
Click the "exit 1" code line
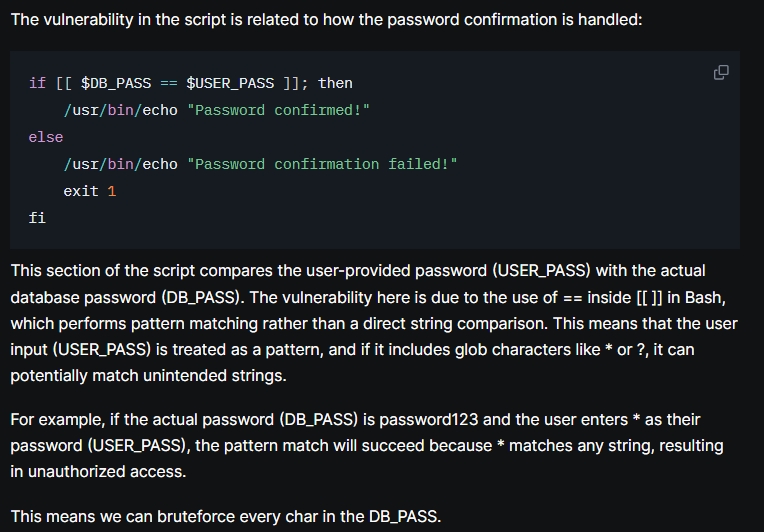pyautogui.click(x=90, y=191)
